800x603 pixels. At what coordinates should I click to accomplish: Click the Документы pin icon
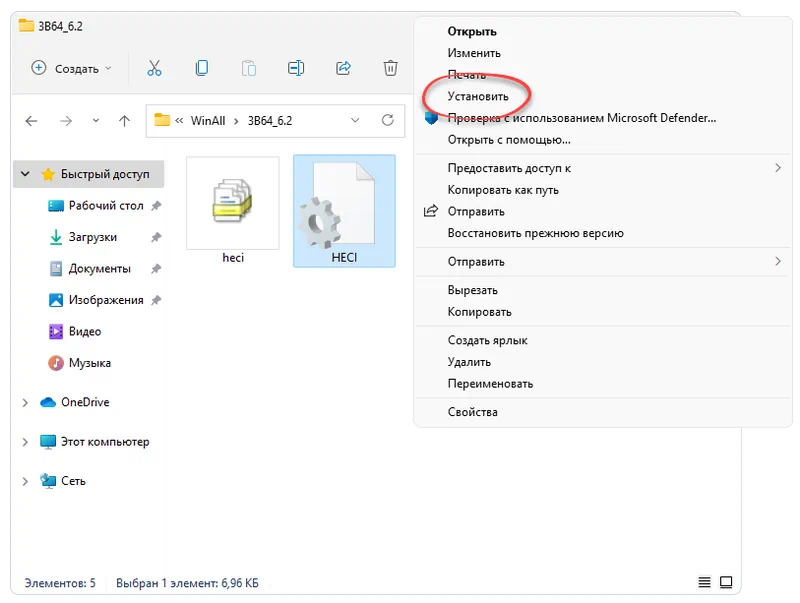pyautogui.click(x=156, y=268)
